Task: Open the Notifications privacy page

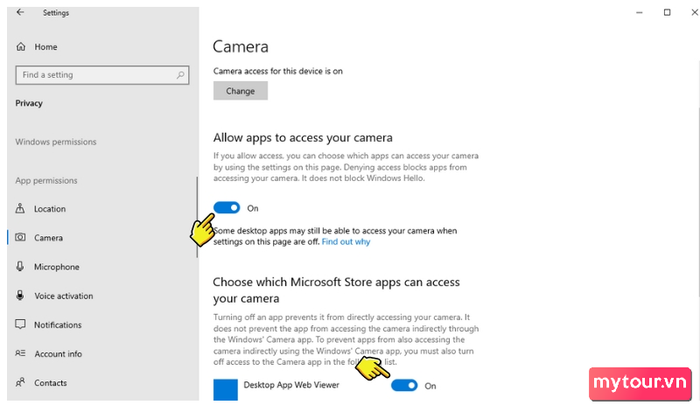Action: pos(58,325)
